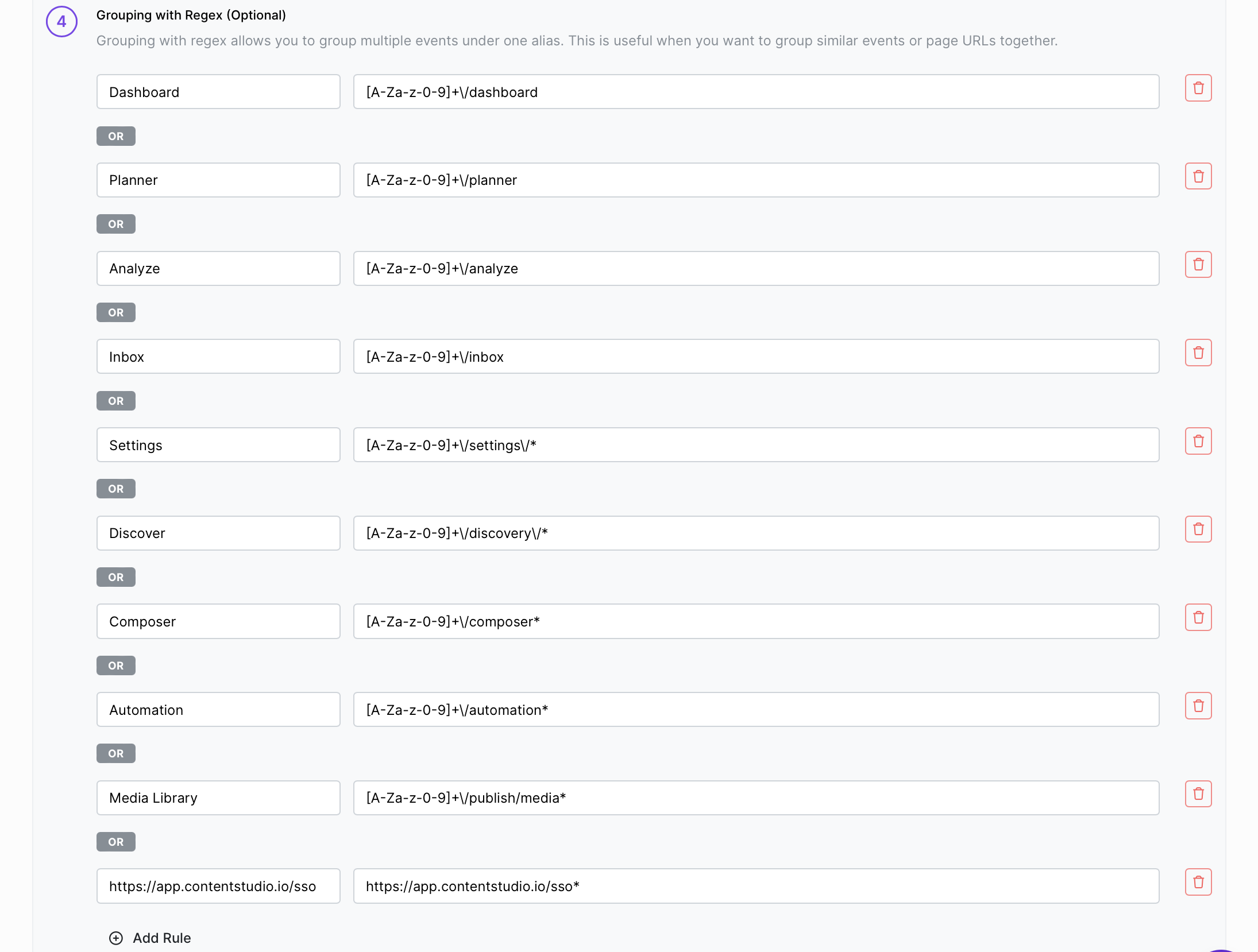The width and height of the screenshot is (1258, 952).
Task: Remove the sso URL rule
Action: pyautogui.click(x=1198, y=883)
